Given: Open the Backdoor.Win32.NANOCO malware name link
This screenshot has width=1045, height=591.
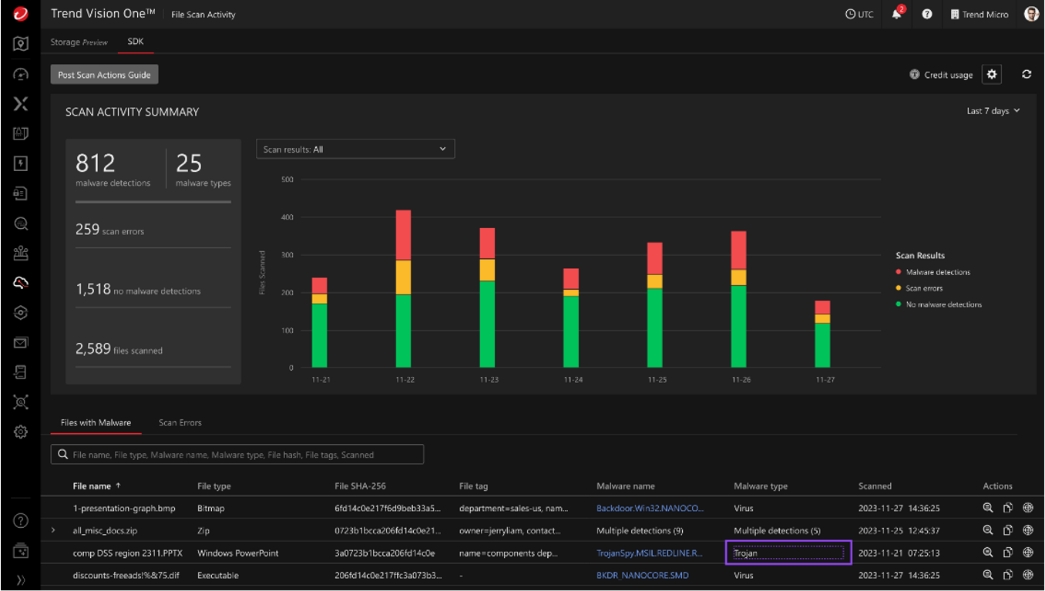Looking at the screenshot, I should click(649, 508).
